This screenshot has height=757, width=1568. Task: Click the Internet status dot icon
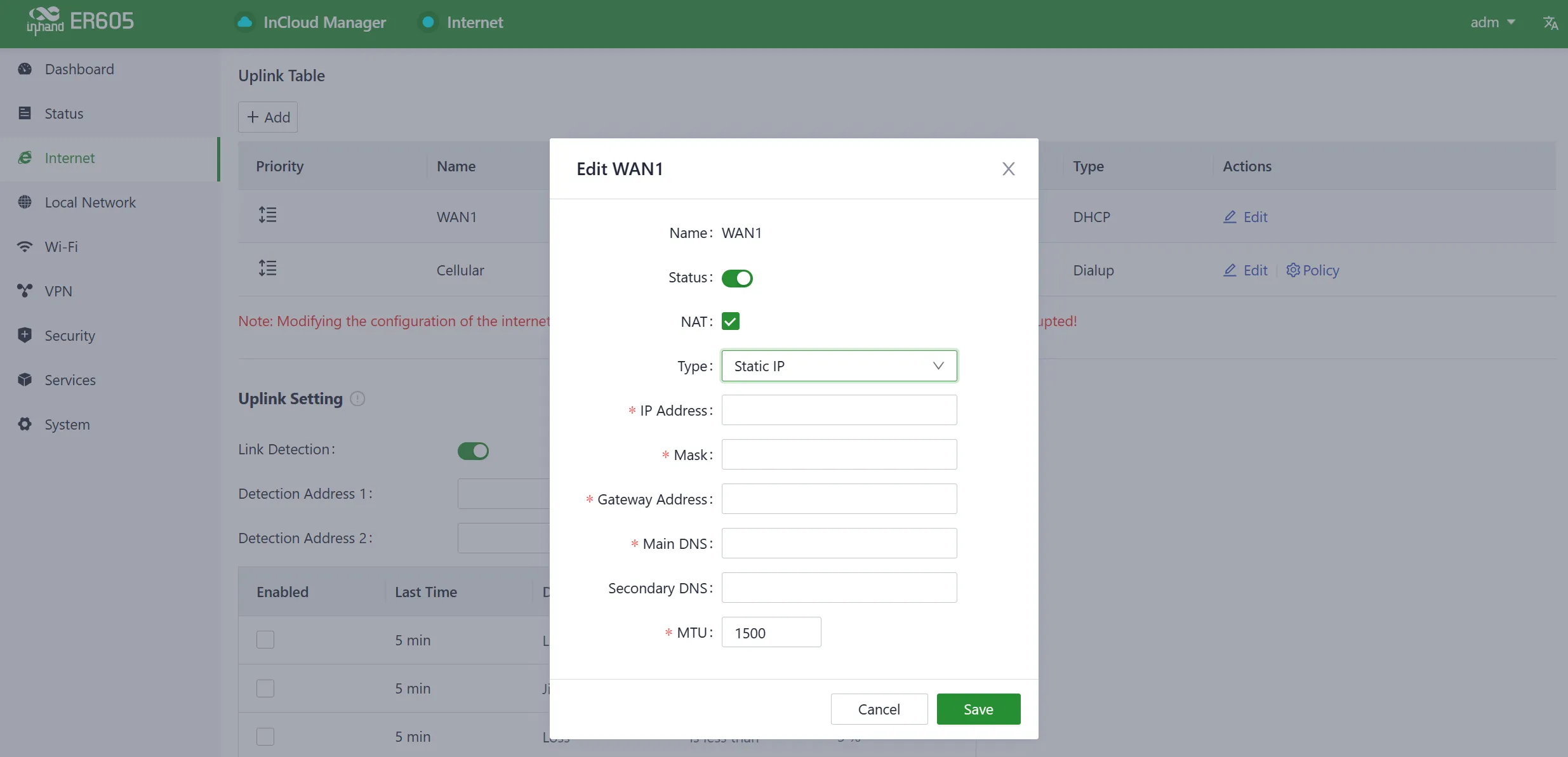pos(429,22)
